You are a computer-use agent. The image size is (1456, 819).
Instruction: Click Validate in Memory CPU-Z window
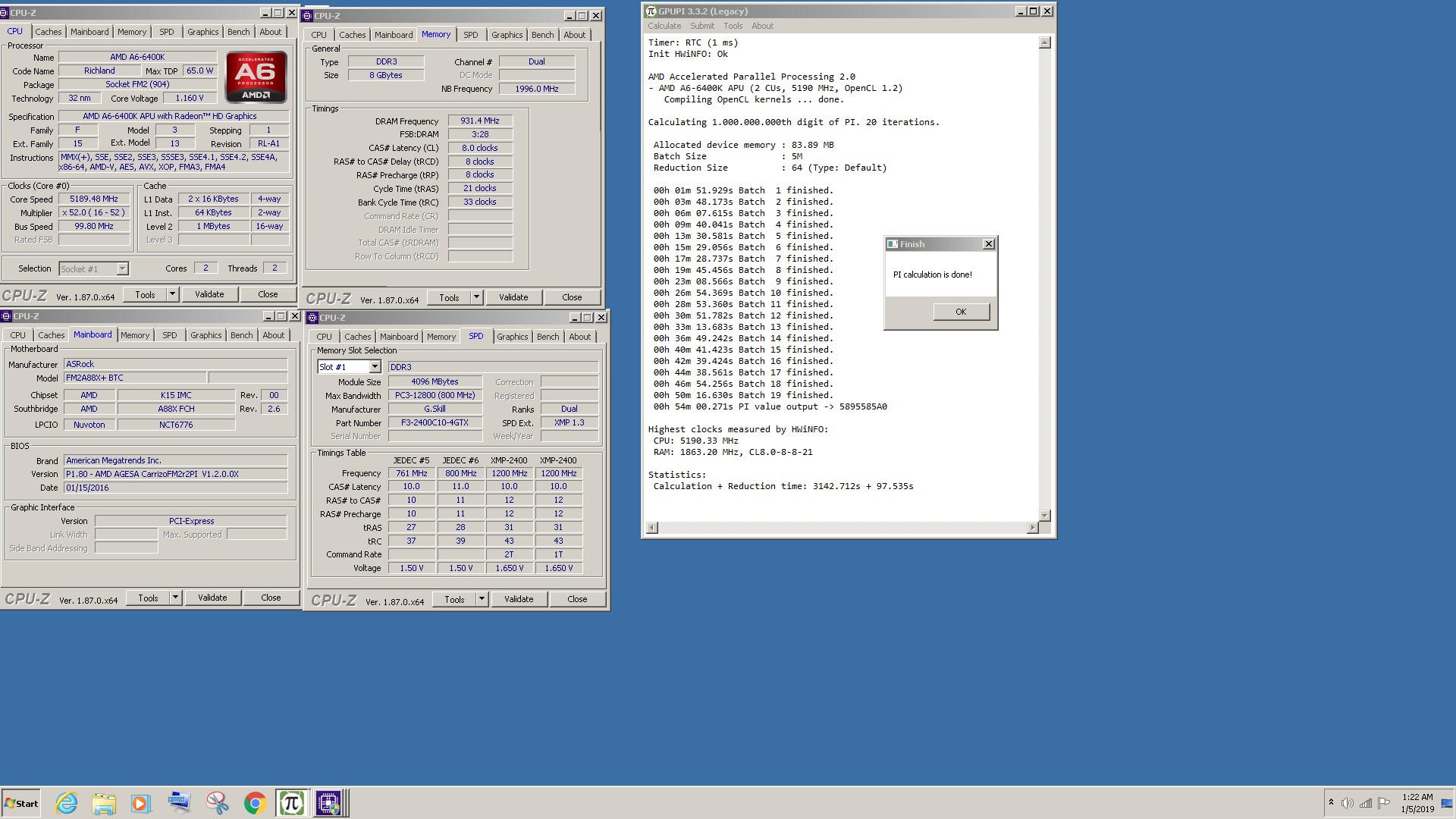[x=513, y=297]
